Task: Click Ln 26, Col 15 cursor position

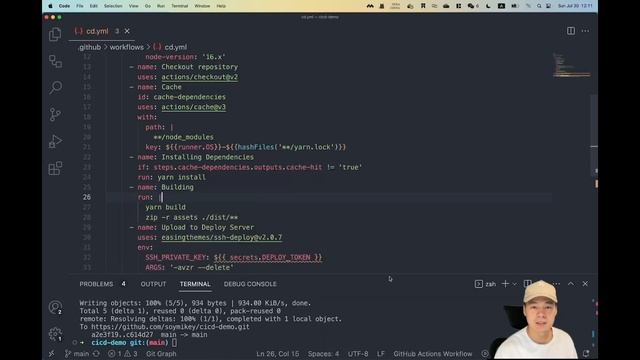Action: point(278,354)
